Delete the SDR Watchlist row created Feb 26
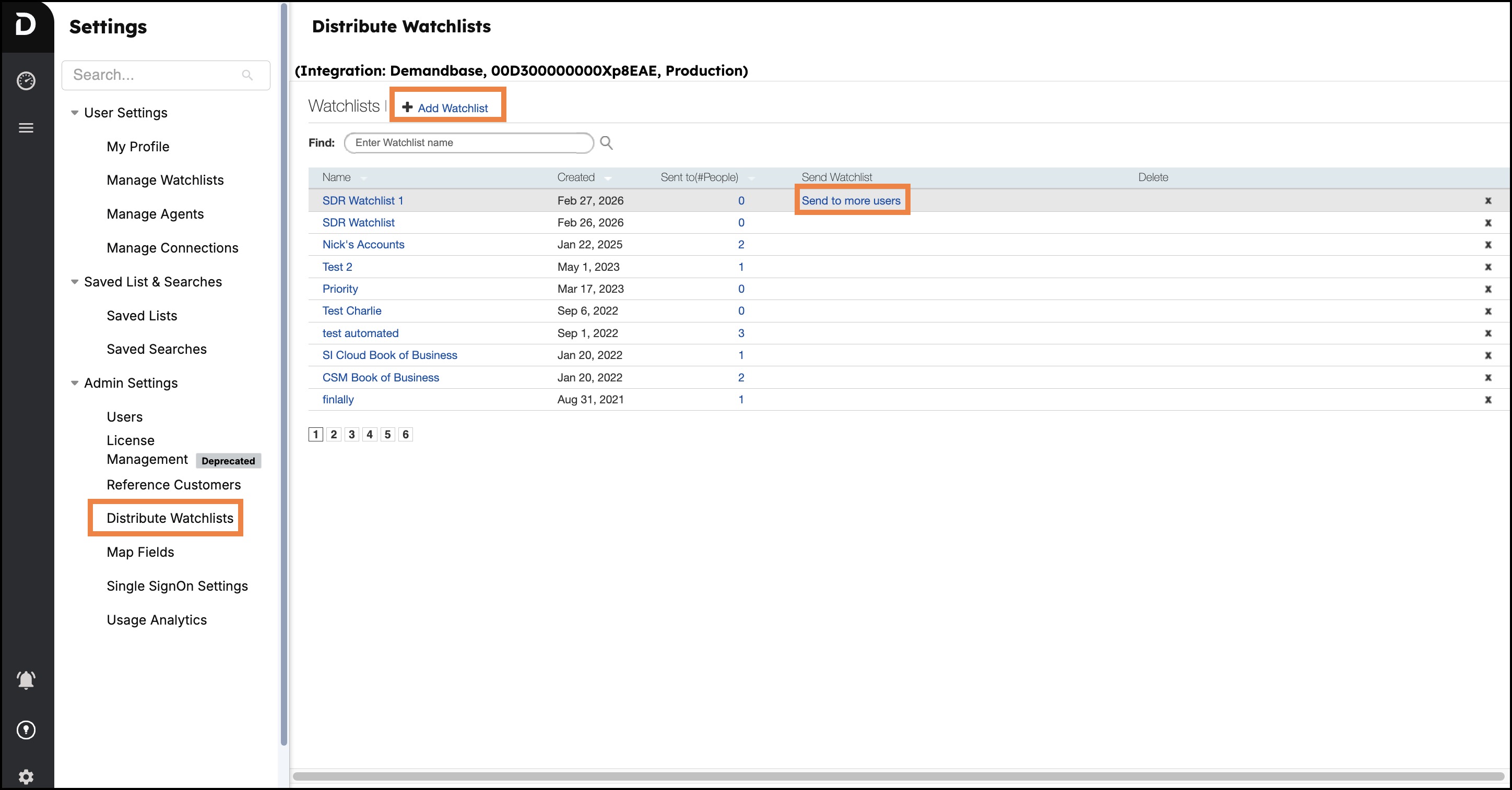Viewport: 1512px width, 790px height. pos(1488,223)
